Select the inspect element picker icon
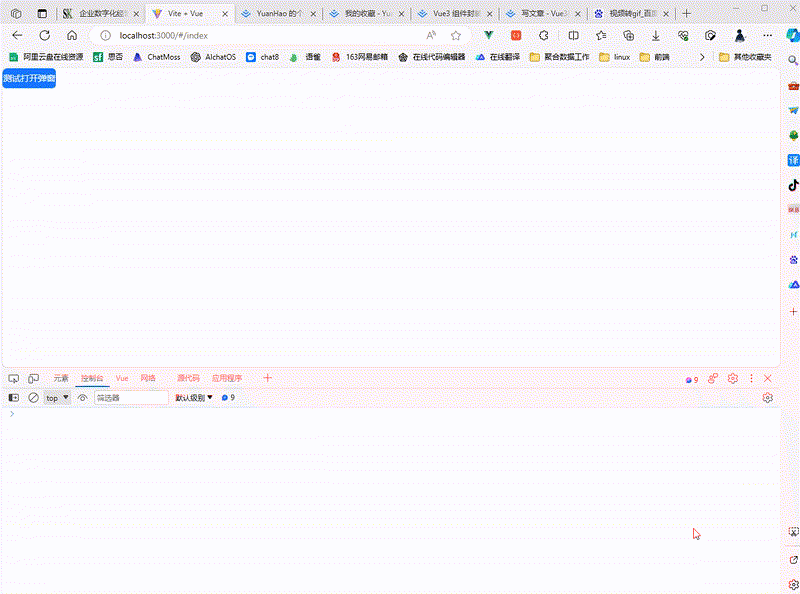The width and height of the screenshot is (800, 594). tap(14, 378)
